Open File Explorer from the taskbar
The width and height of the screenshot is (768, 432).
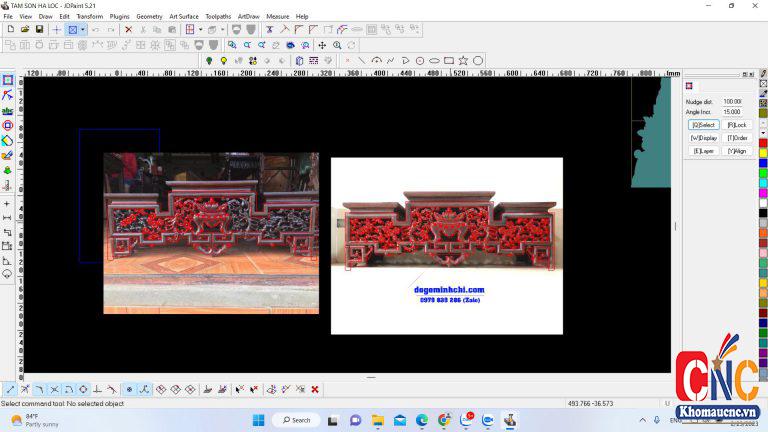tap(378, 420)
